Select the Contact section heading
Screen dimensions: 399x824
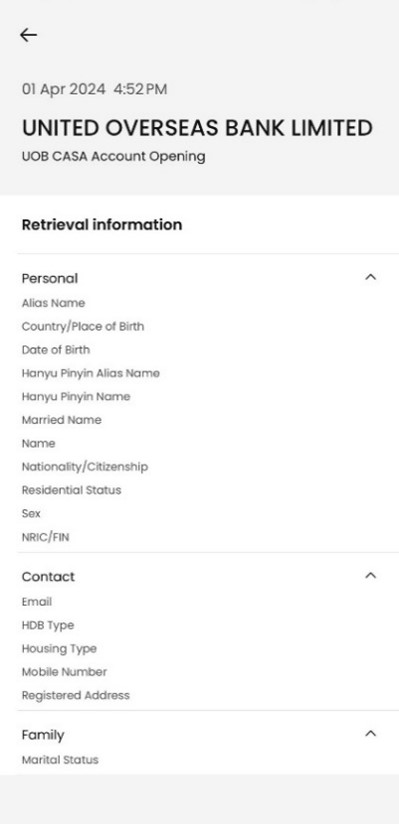[x=48, y=576]
